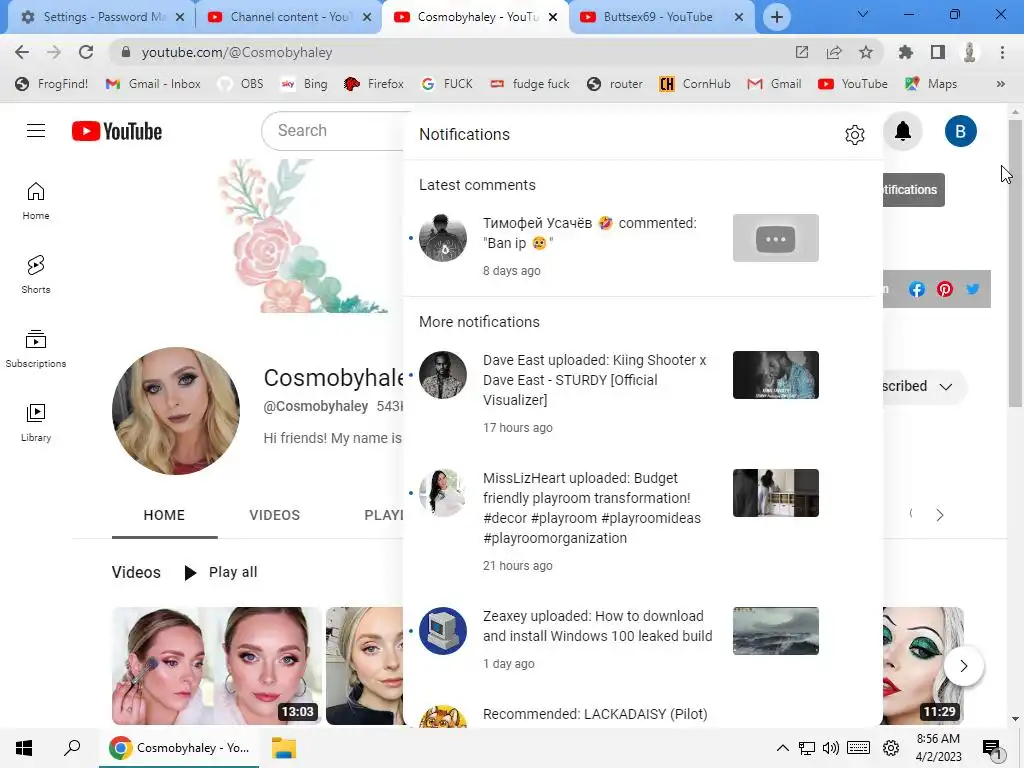Play the 13:03 makeup video thumbnail
Image resolution: width=1024 pixels, height=768 pixels.
pos(216,666)
